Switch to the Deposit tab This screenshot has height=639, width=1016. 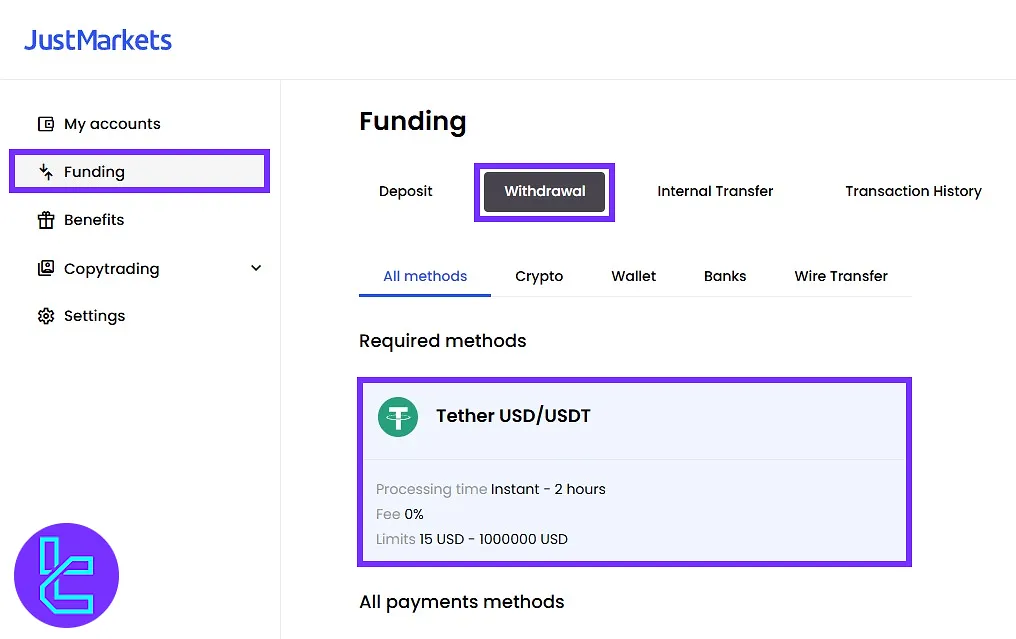pyautogui.click(x=406, y=191)
